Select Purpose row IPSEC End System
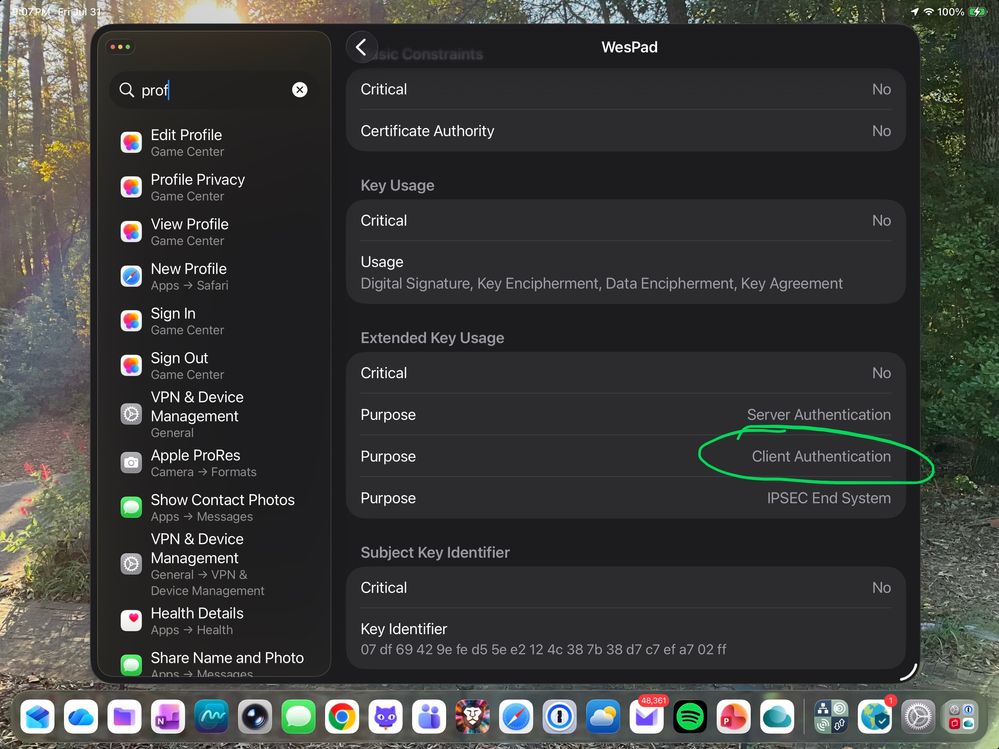999x749 pixels. pyautogui.click(x=626, y=498)
